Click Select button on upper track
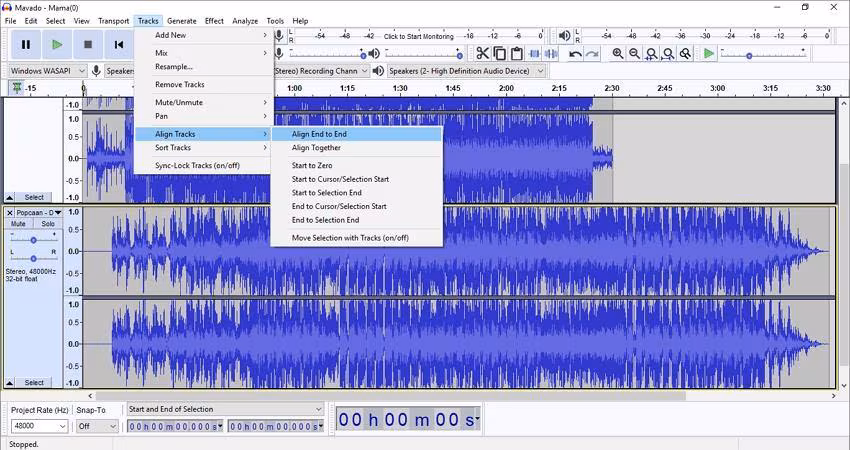 click(34, 197)
